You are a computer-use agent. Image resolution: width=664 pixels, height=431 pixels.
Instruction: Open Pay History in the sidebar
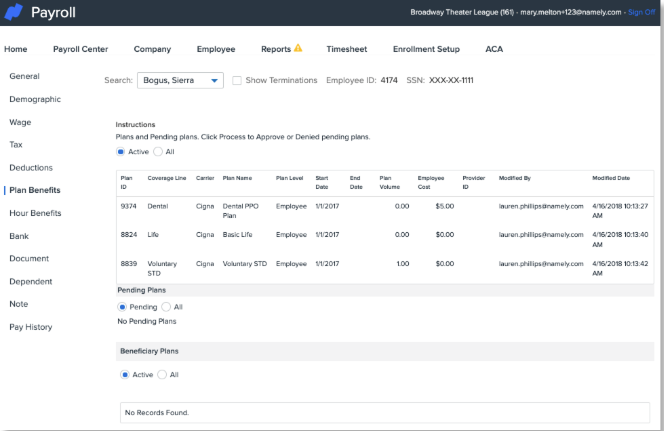point(31,327)
